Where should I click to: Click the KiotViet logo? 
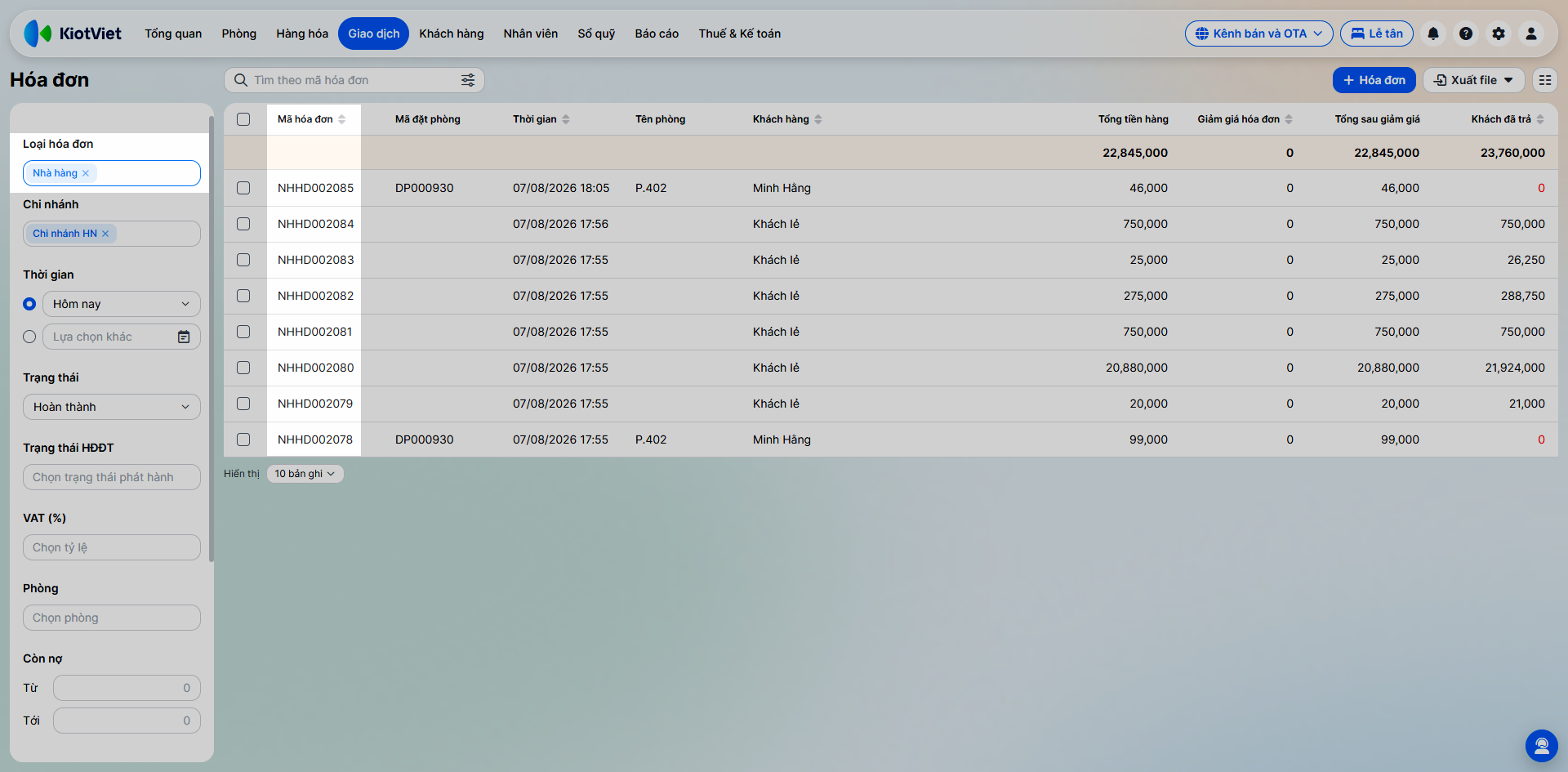pyautogui.click(x=72, y=33)
